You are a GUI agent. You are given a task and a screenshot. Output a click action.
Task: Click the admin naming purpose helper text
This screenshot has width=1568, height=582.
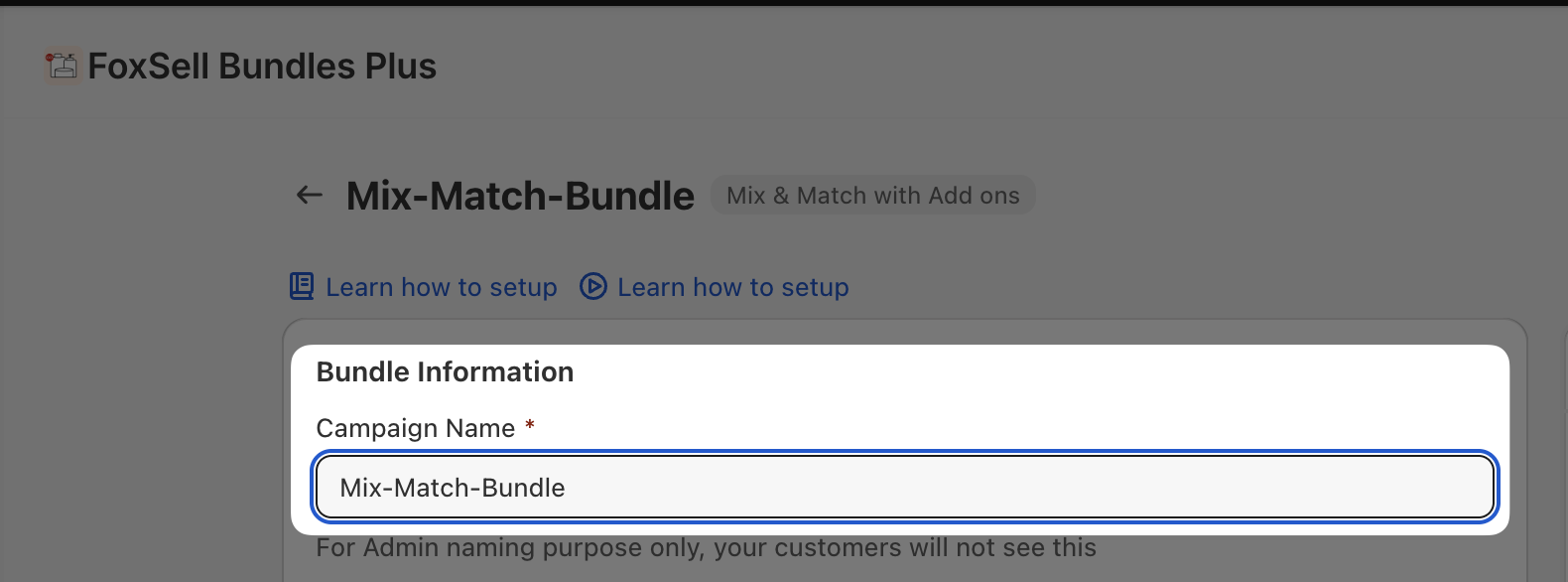[706, 547]
